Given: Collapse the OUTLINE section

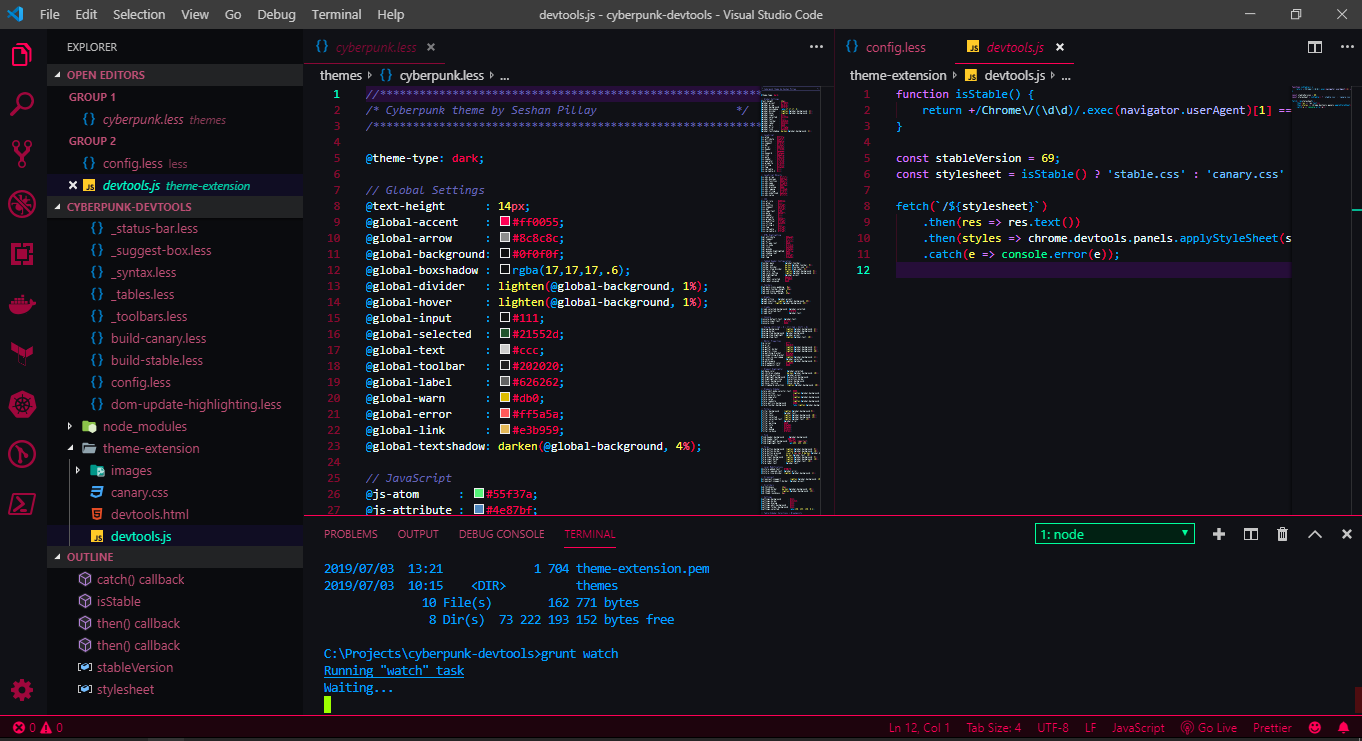Looking at the screenshot, I should tap(175, 557).
